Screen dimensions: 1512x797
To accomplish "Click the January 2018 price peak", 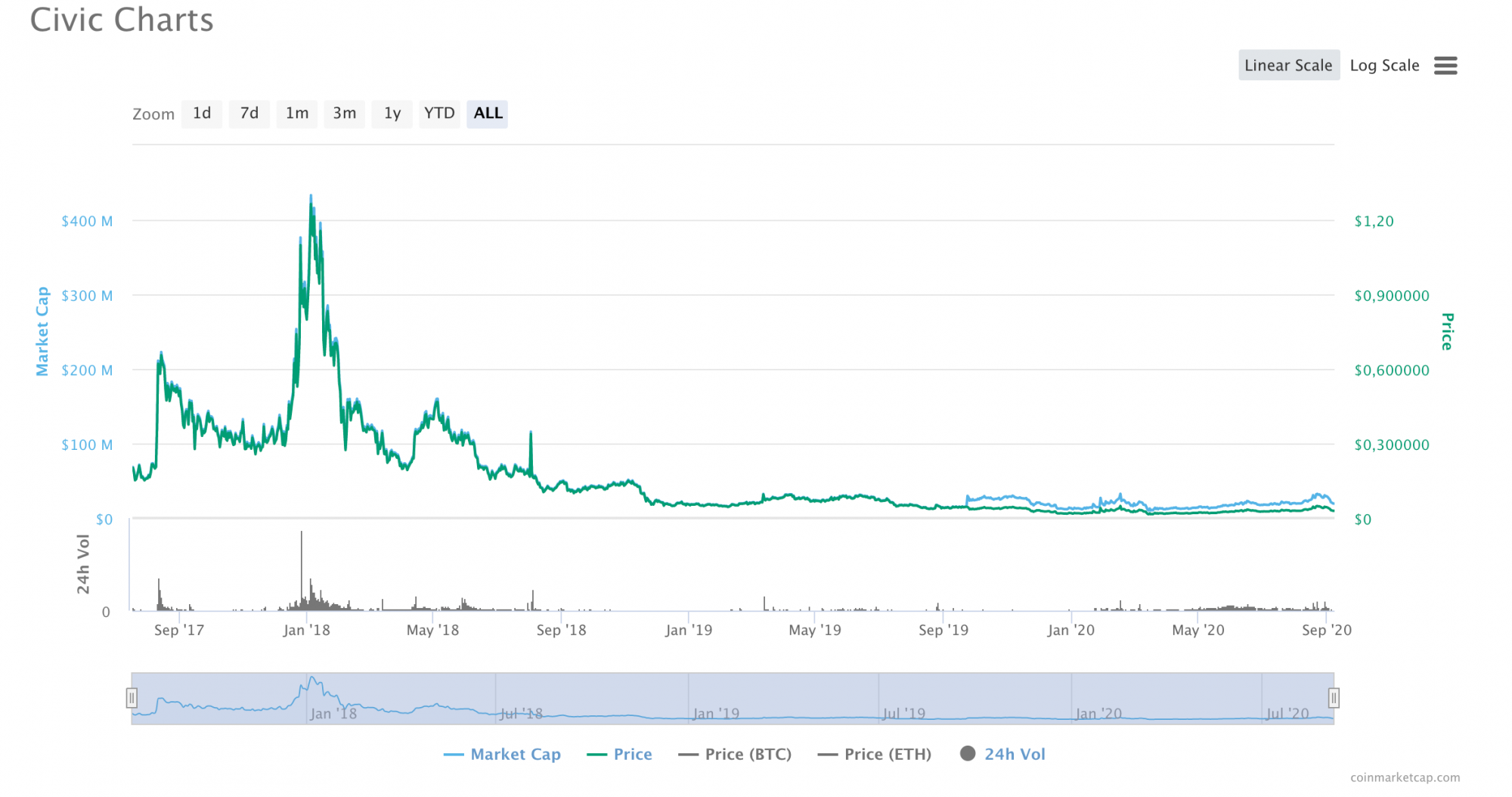I will click(311, 197).
